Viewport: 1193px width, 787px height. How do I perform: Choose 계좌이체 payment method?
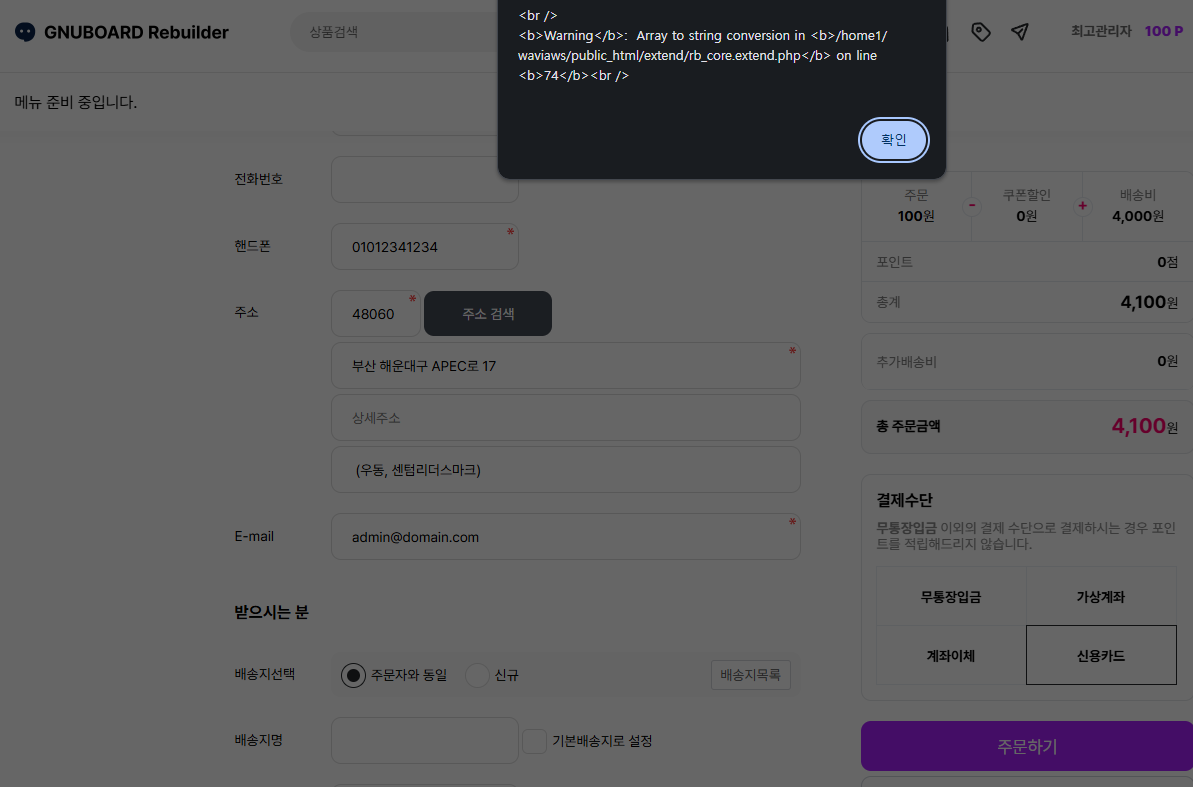click(951, 655)
